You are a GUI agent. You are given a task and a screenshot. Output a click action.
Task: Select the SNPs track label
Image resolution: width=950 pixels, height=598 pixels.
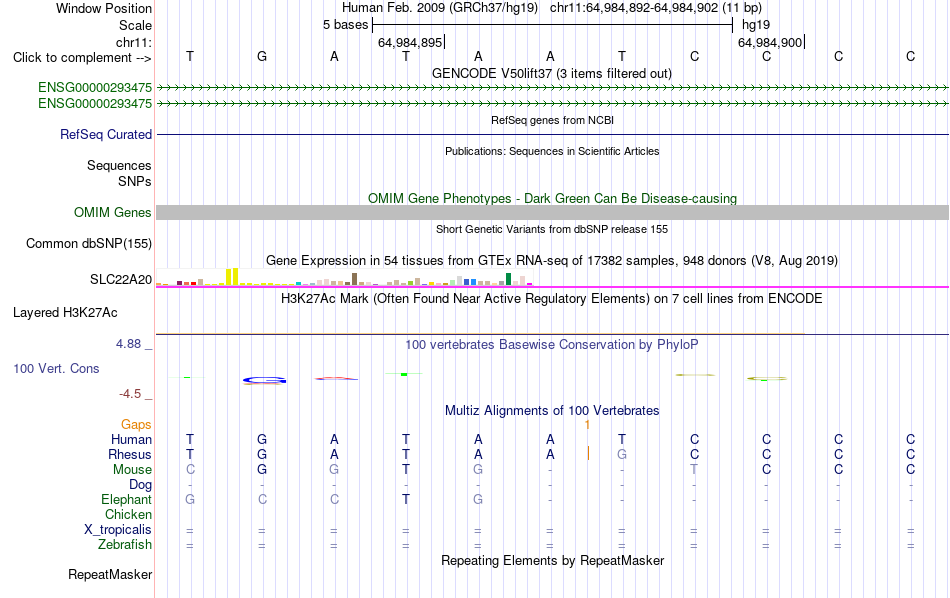point(135,181)
